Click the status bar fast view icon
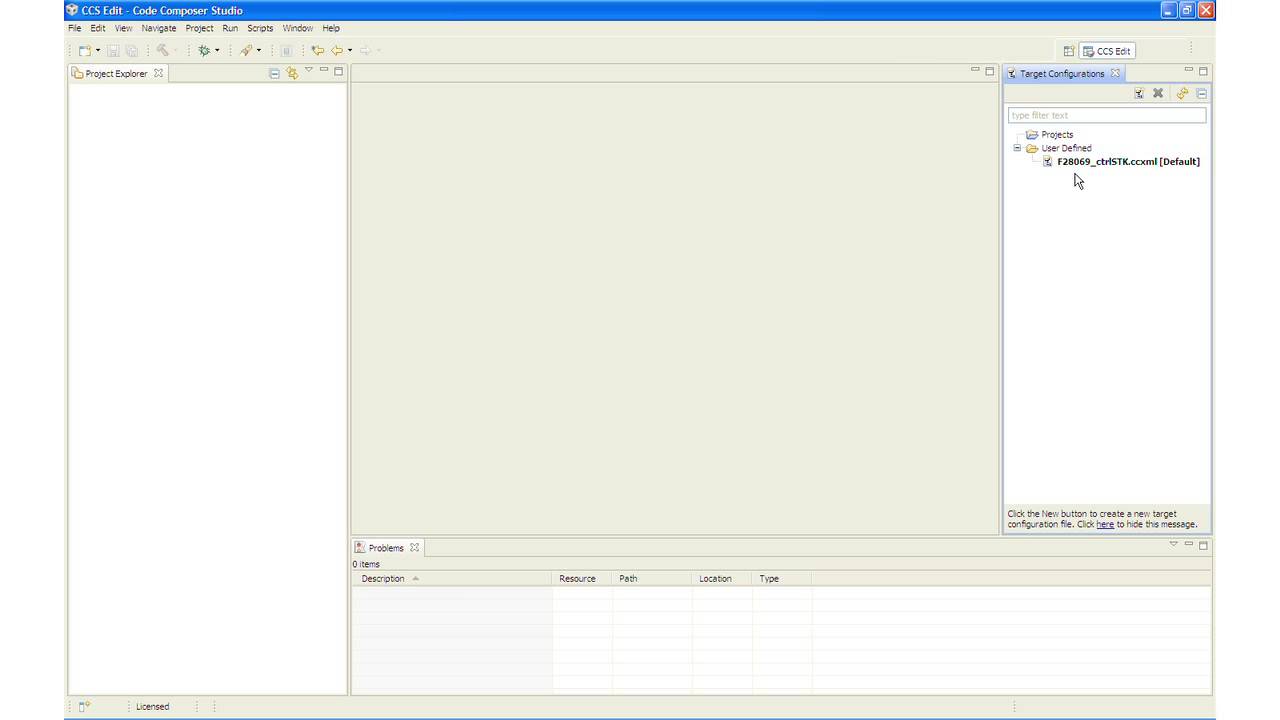 pos(84,706)
